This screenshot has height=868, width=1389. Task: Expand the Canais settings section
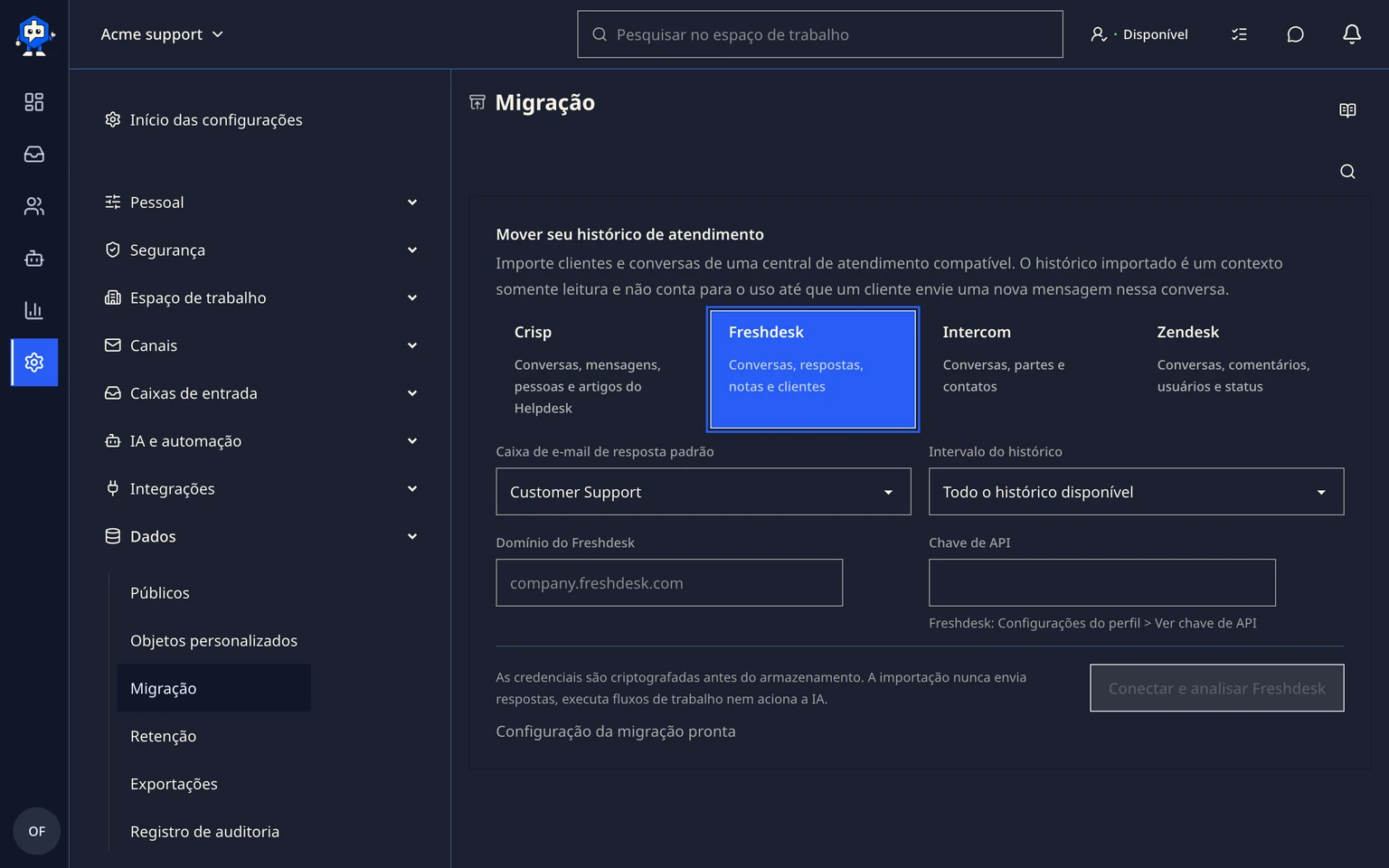pos(261,345)
